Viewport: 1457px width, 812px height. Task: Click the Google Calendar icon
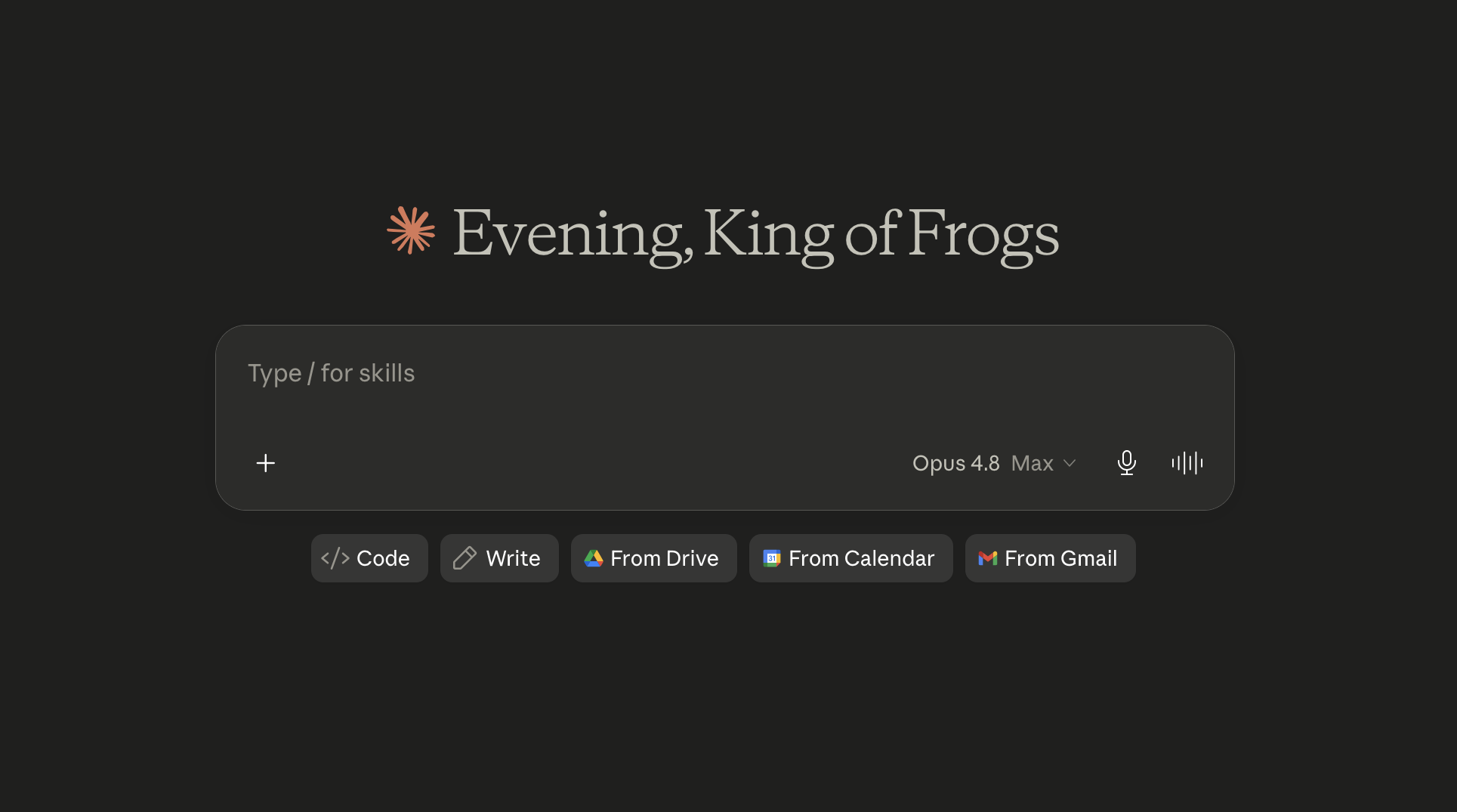click(772, 558)
